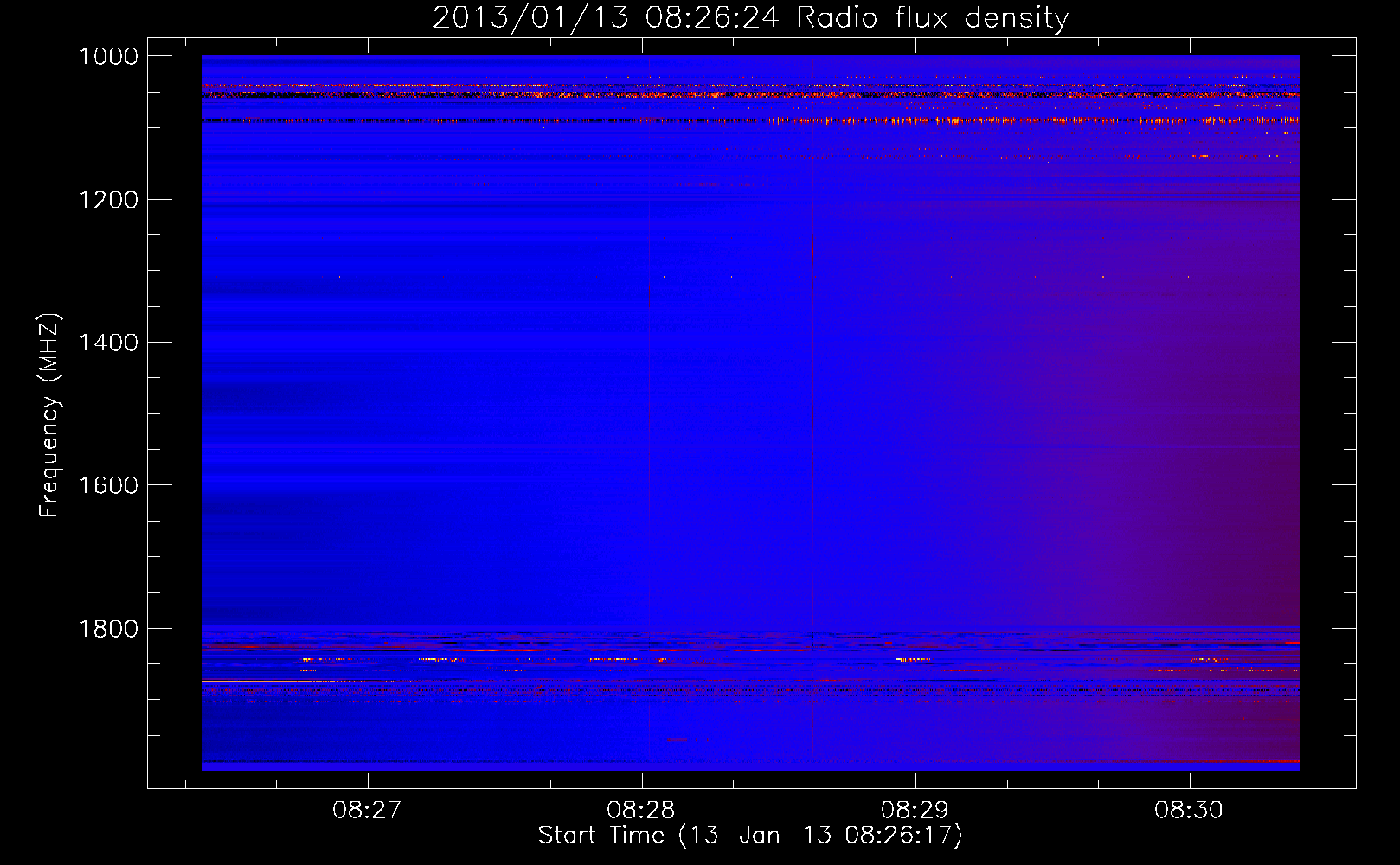Click the 'Frequency (MHZ)' axis label
Screen dimensions: 1400x865
pyautogui.click(x=50, y=415)
